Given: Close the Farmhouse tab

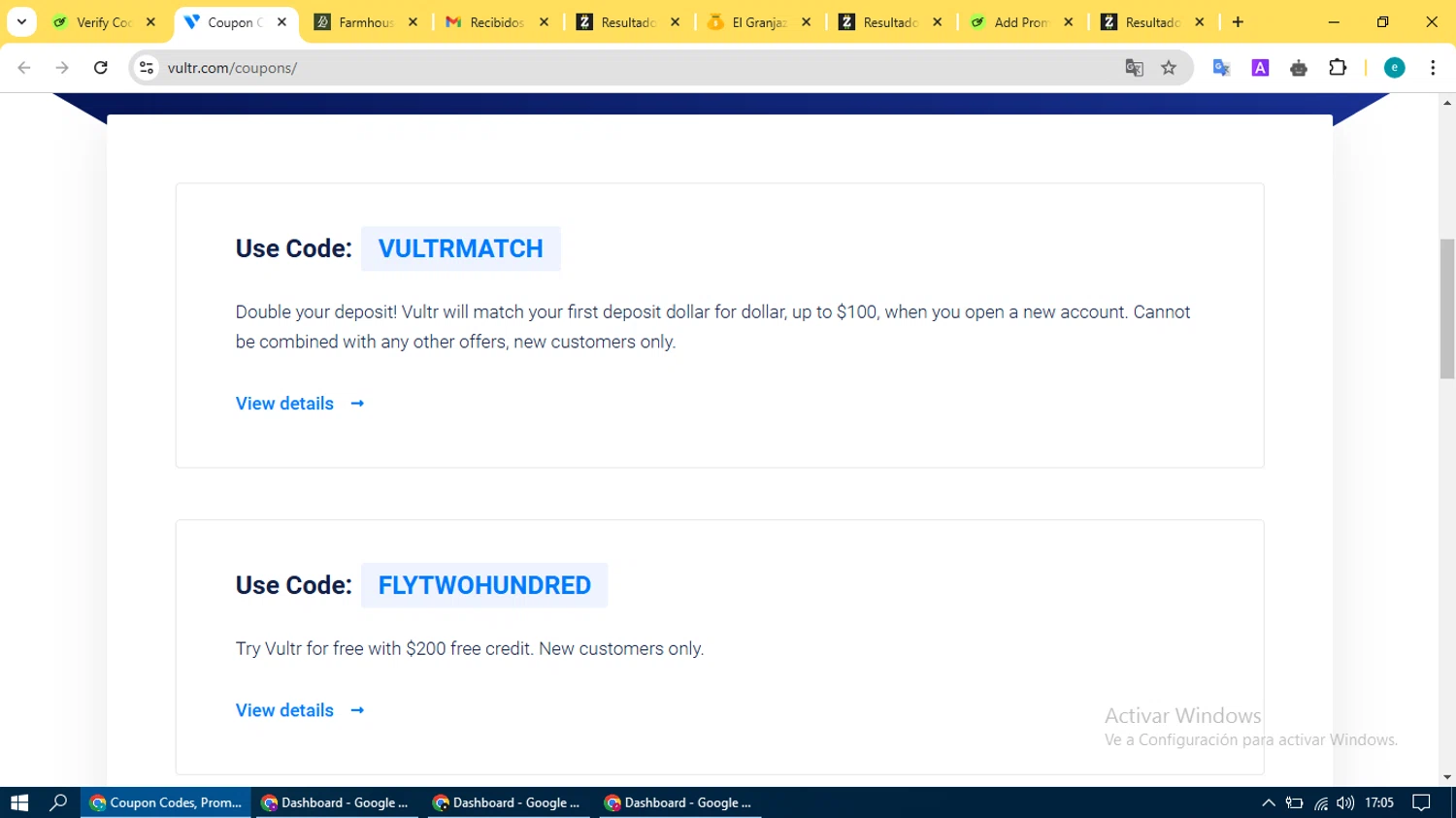Looking at the screenshot, I should [413, 22].
